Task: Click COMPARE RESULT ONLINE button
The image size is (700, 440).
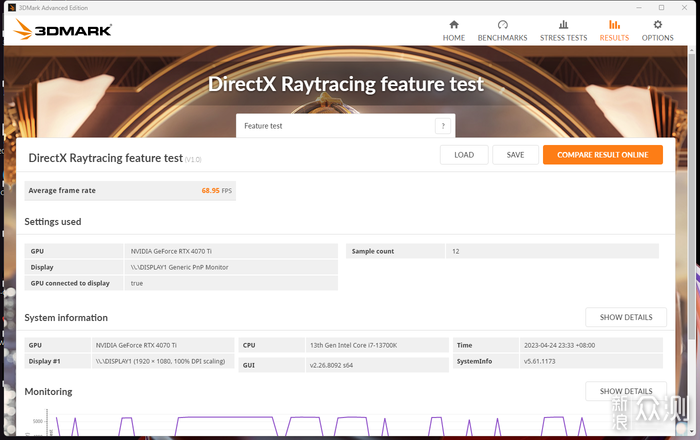Action: [603, 155]
